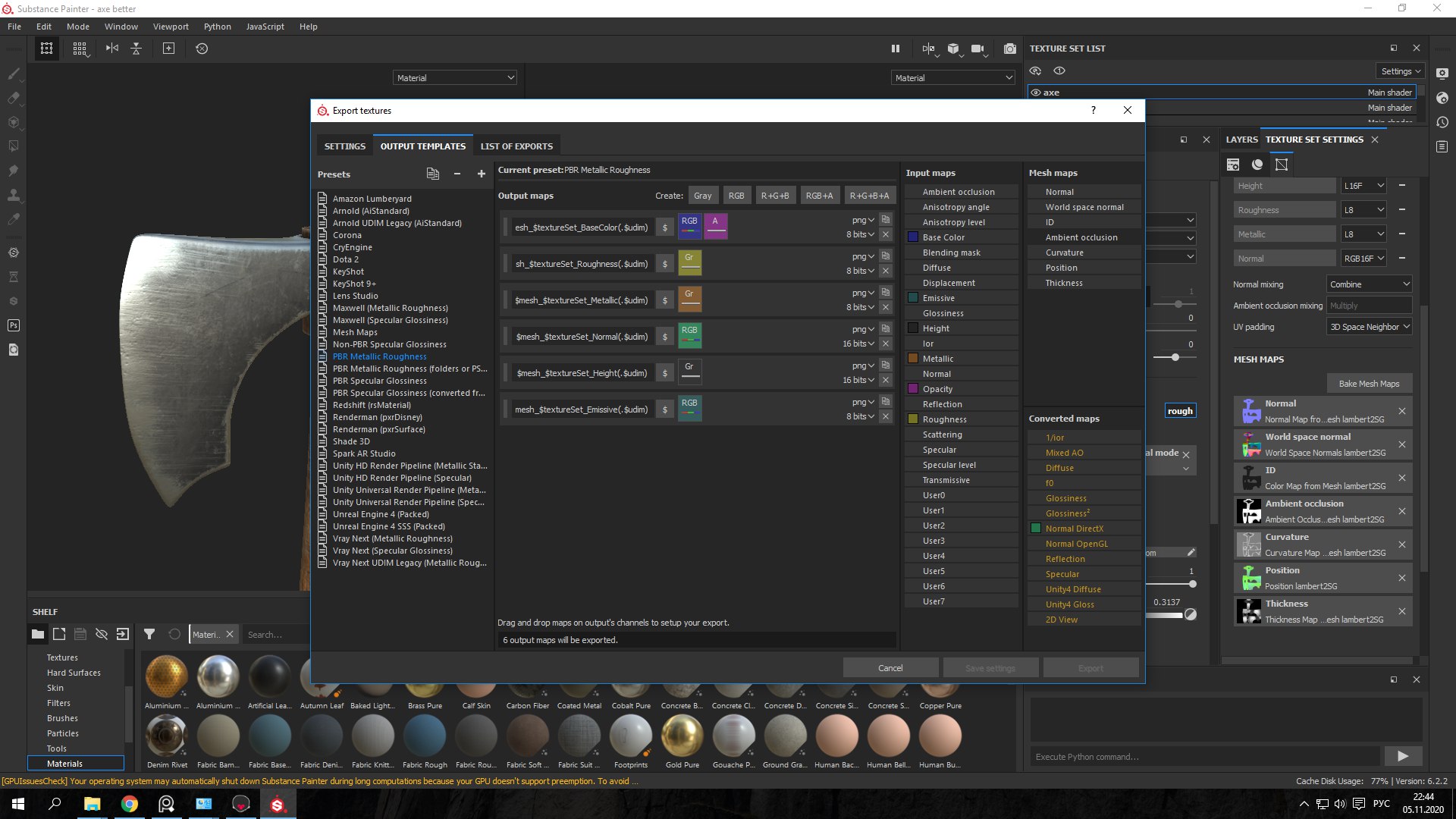This screenshot has width=1456, height=819.
Task: Toggle visibility of the axe texture set
Action: click(x=1035, y=93)
